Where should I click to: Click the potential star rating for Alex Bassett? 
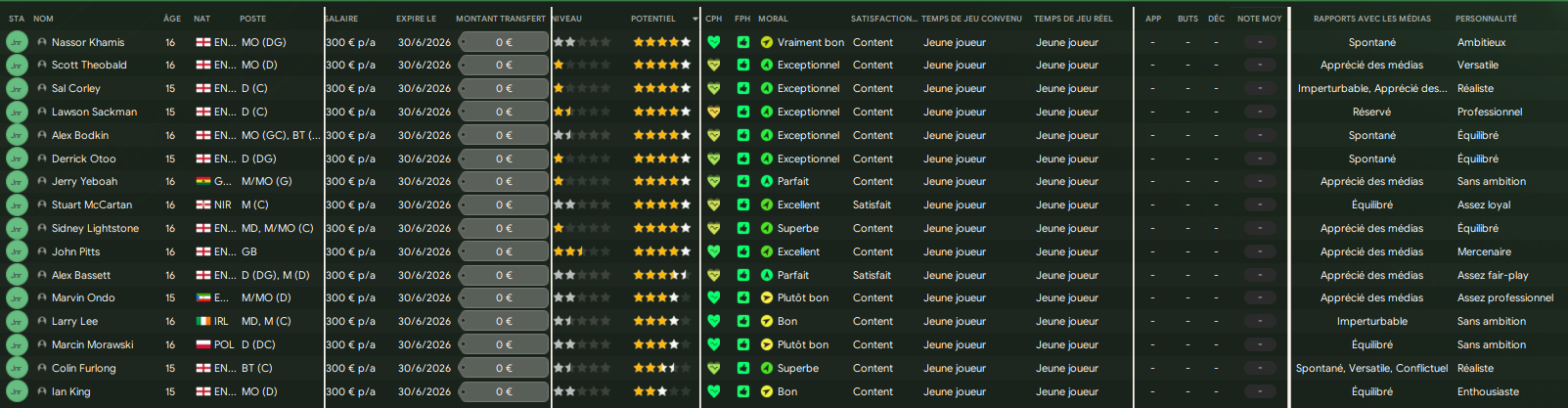pyautogui.click(x=661, y=275)
